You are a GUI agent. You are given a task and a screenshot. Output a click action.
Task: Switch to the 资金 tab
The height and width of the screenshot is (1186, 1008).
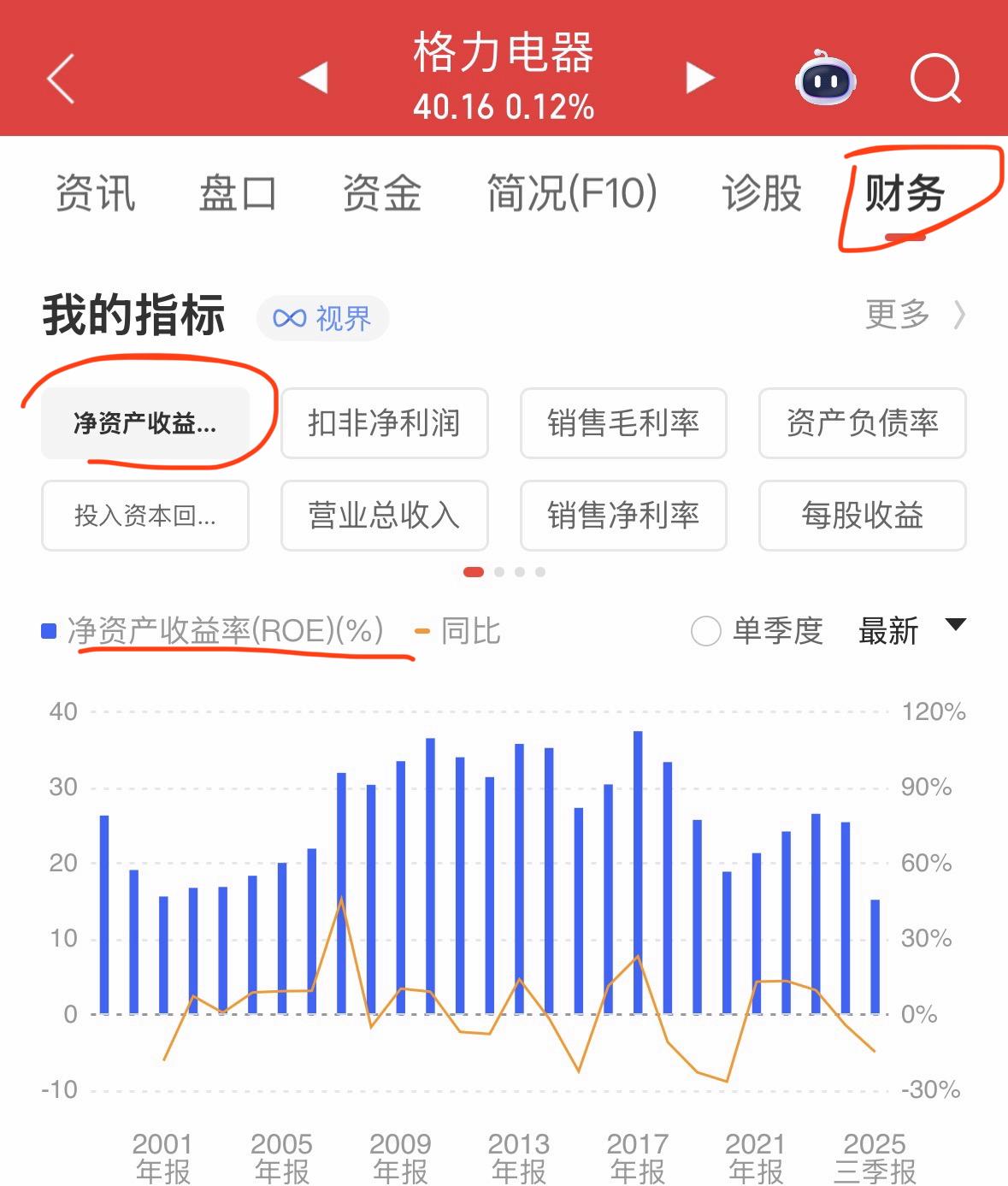pos(381,194)
